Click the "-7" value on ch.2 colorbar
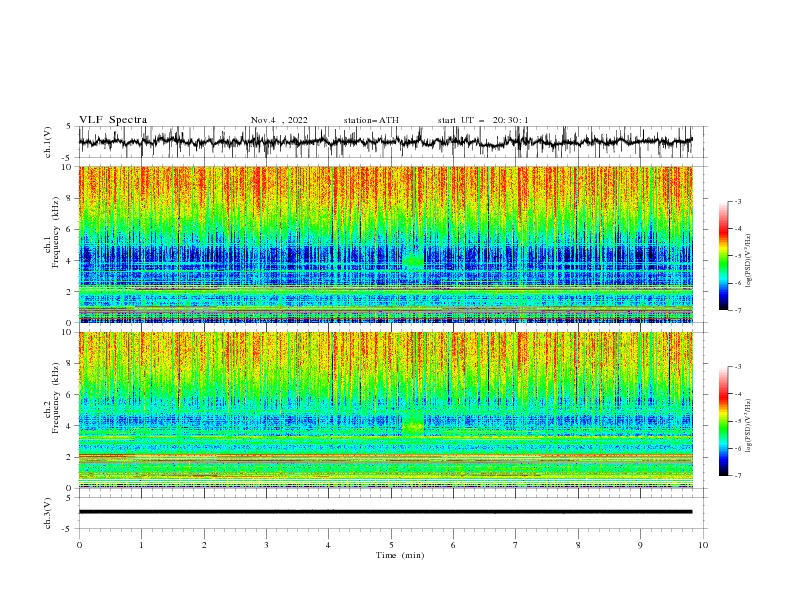 point(738,475)
